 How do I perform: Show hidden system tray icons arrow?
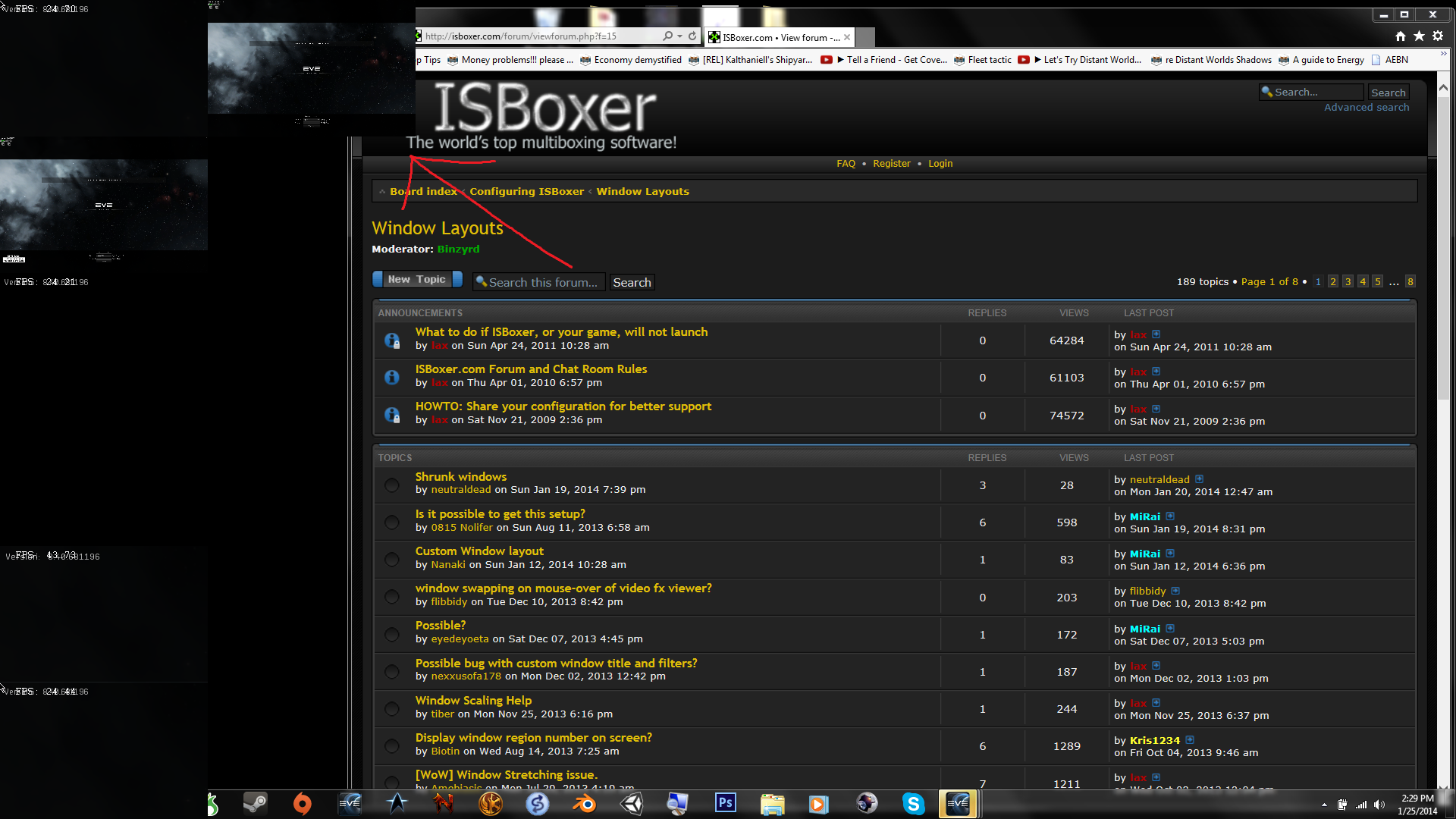click(x=1324, y=805)
